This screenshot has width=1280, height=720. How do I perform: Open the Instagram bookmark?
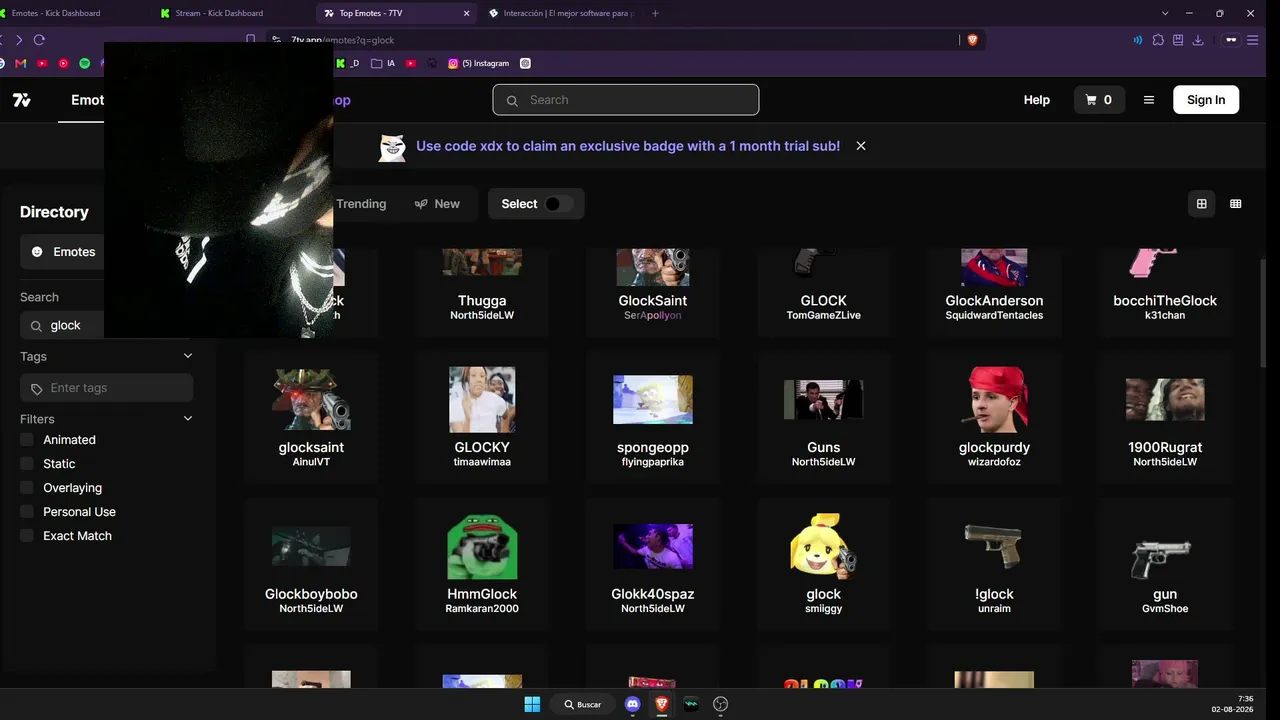click(479, 63)
